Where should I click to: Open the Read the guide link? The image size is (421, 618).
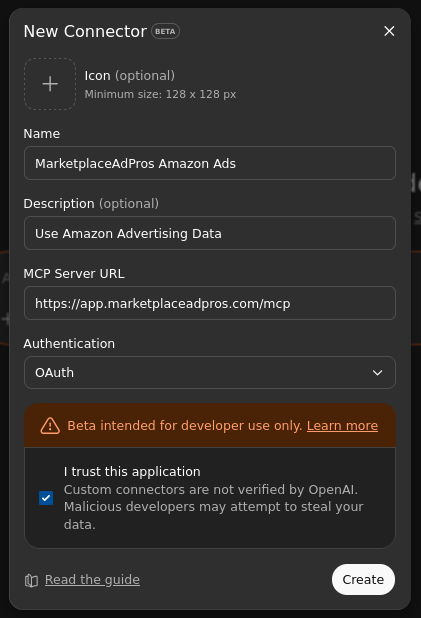(x=92, y=580)
